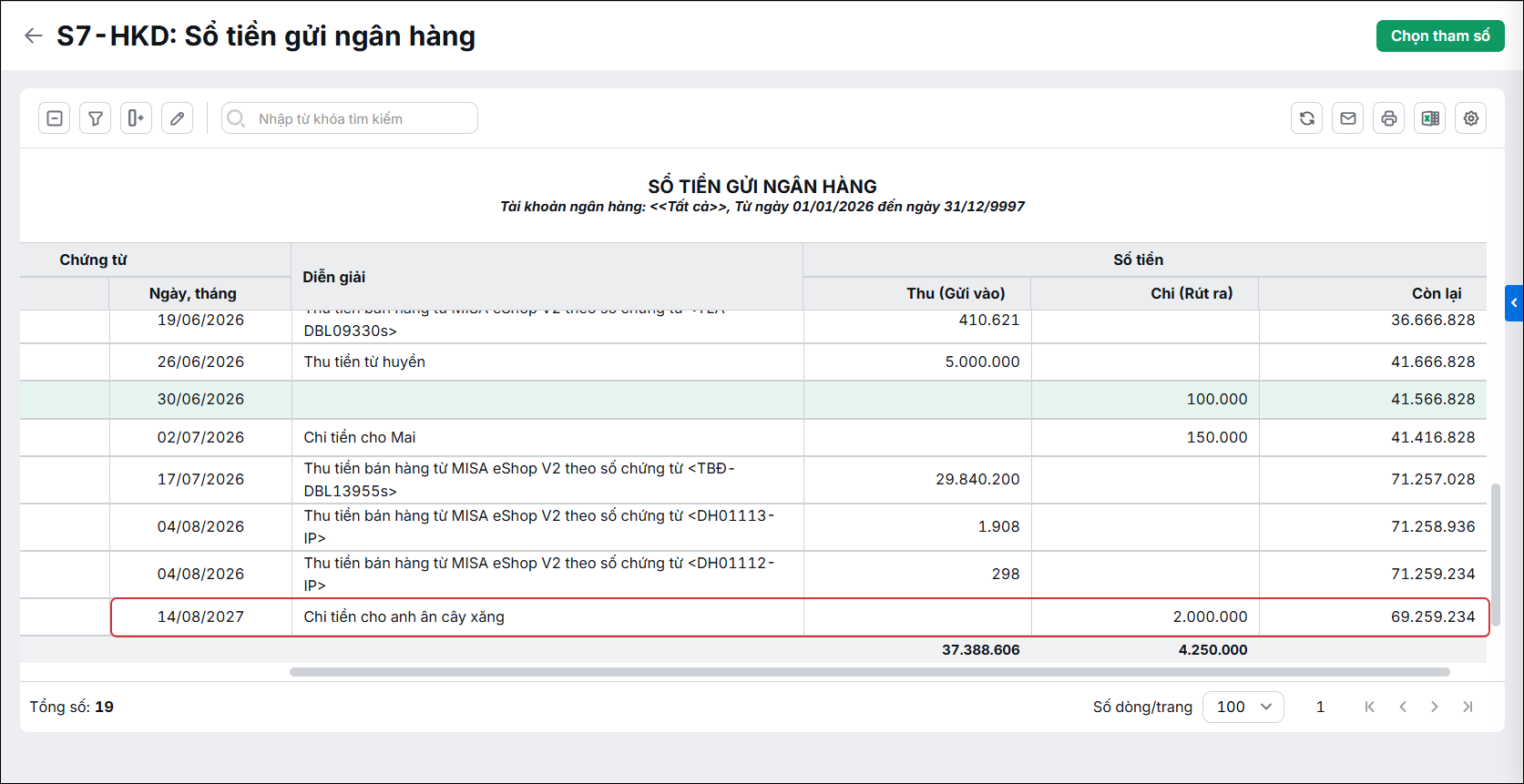The width and height of the screenshot is (1524, 784).
Task: Click the balance 71.259.234
Action: point(1433,574)
